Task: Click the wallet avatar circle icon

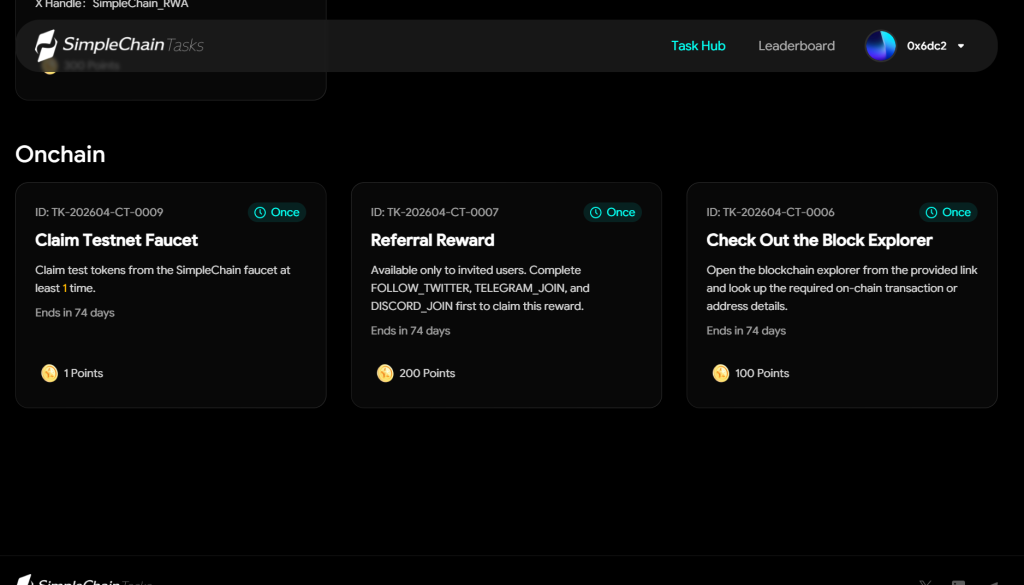Action: tap(880, 46)
